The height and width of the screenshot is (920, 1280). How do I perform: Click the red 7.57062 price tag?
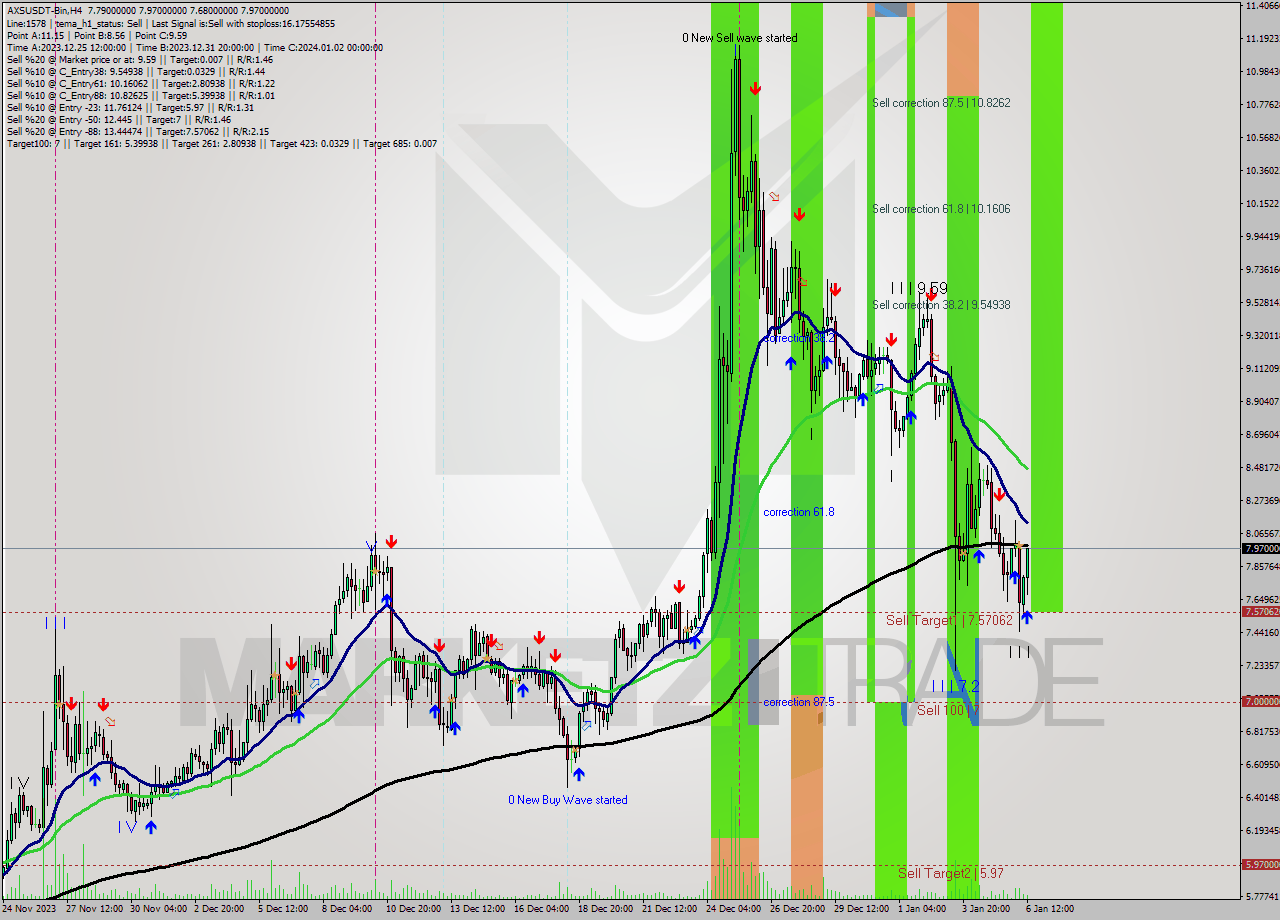[1261, 612]
